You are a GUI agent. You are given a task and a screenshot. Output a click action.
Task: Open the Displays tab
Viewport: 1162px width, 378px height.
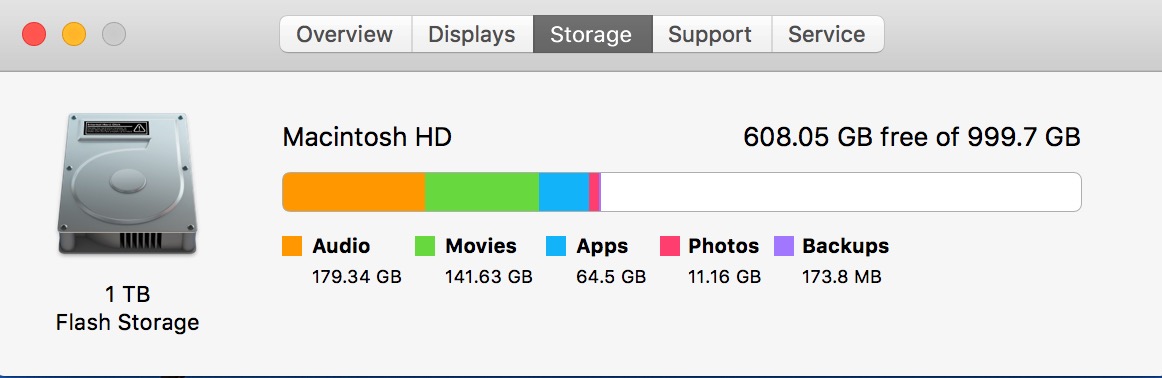(472, 34)
